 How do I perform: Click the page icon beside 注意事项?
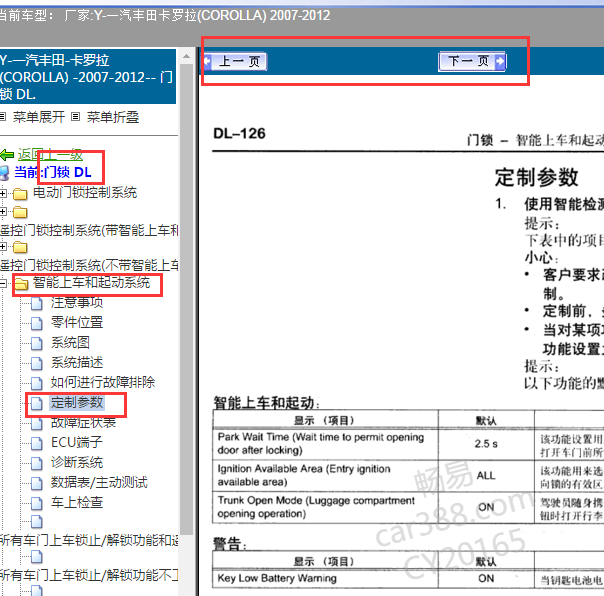click(37, 303)
